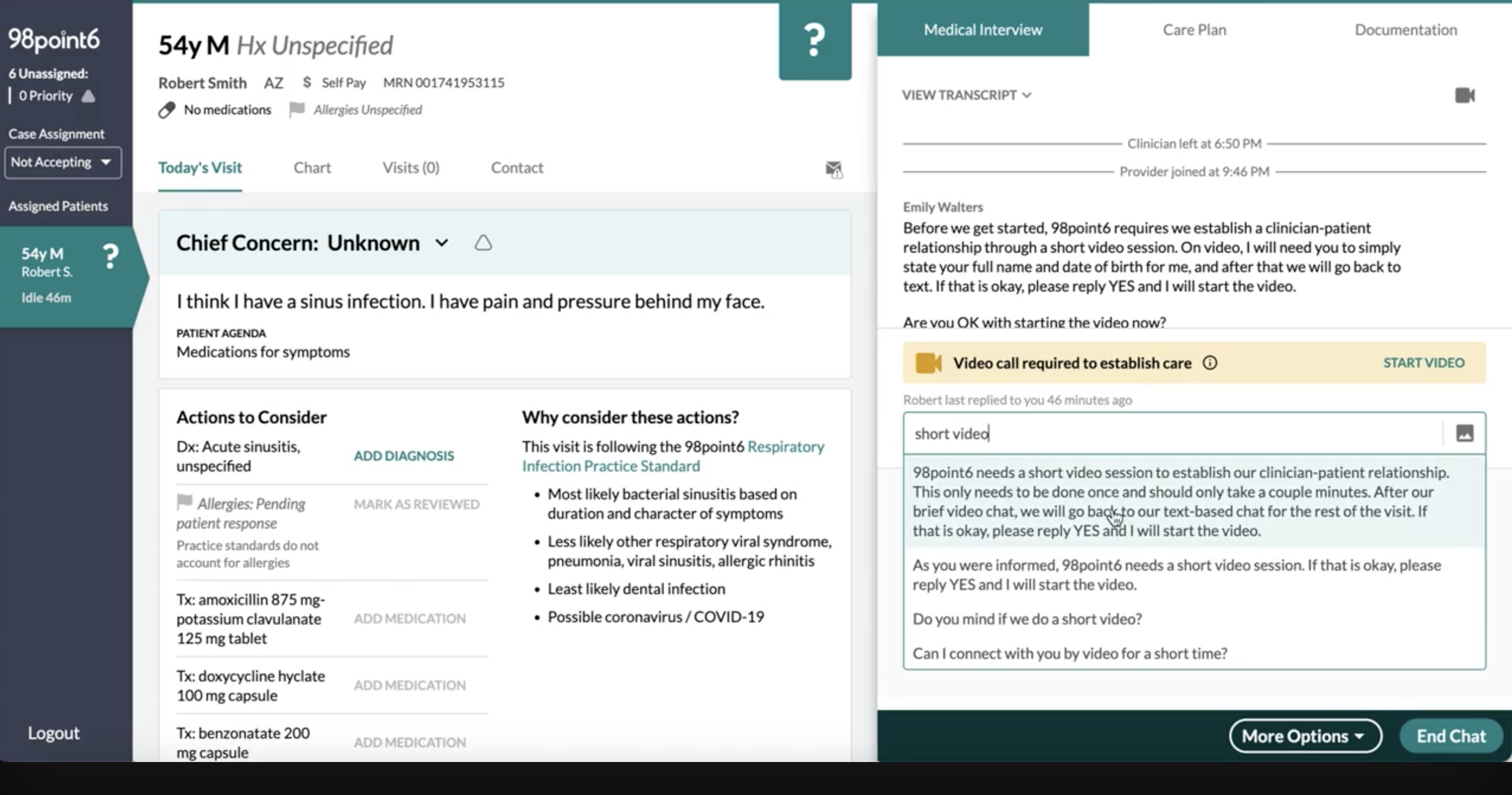Screen dimensions: 1512x795
Task: Click the info icon next to establish care
Action: point(1210,362)
